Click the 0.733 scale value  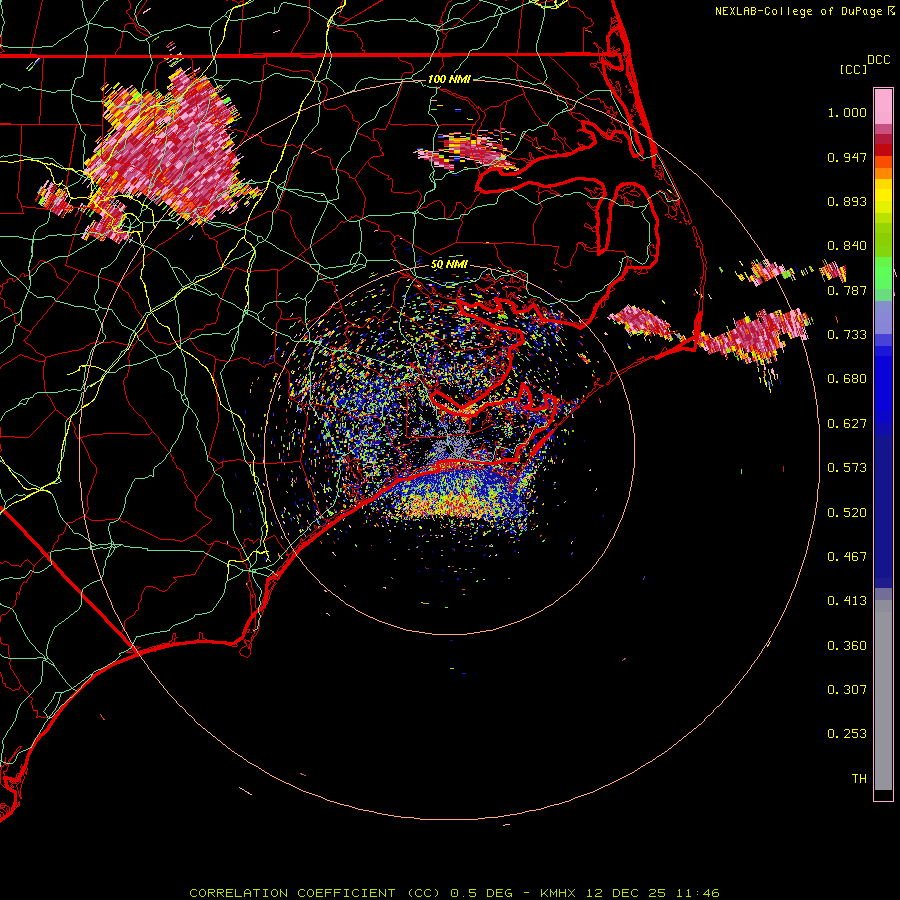click(x=847, y=335)
